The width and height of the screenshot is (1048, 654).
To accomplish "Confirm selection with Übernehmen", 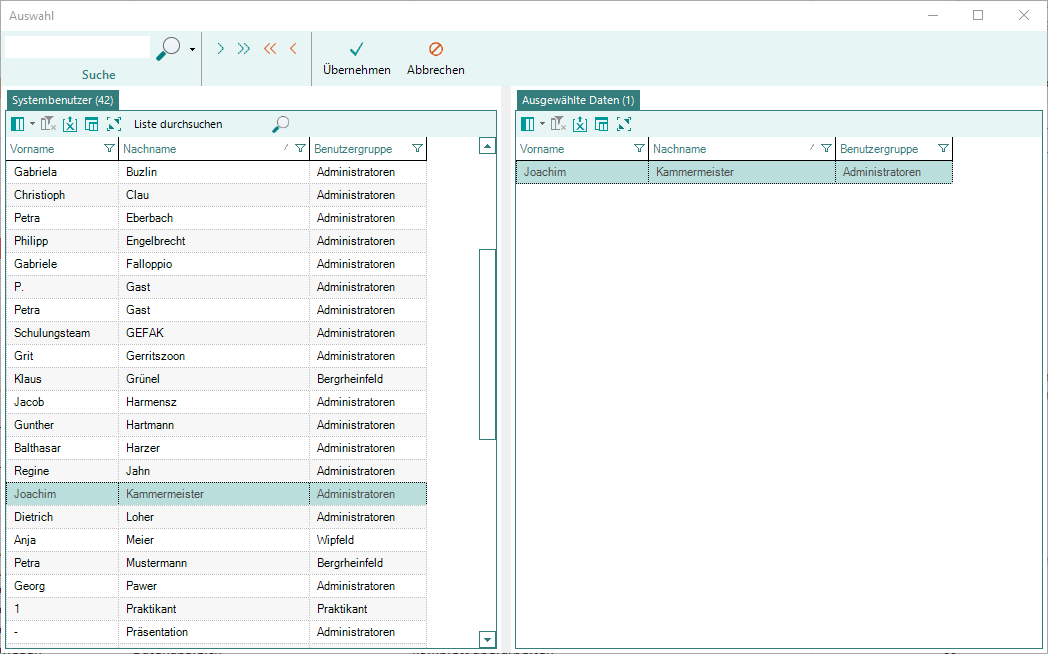I will click(357, 58).
